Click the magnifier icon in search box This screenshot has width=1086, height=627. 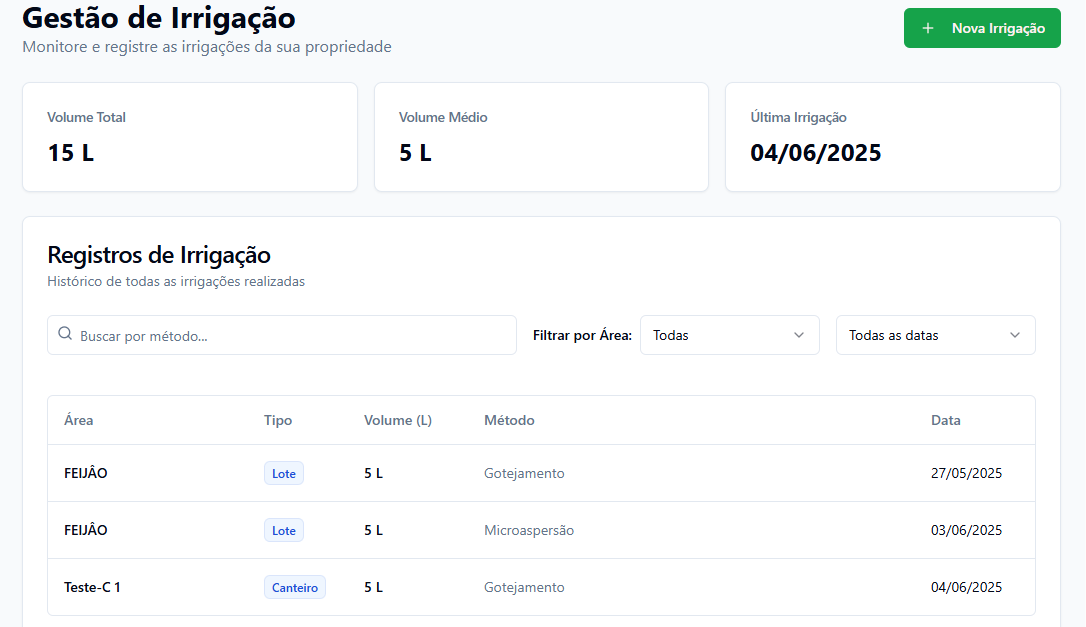65,334
